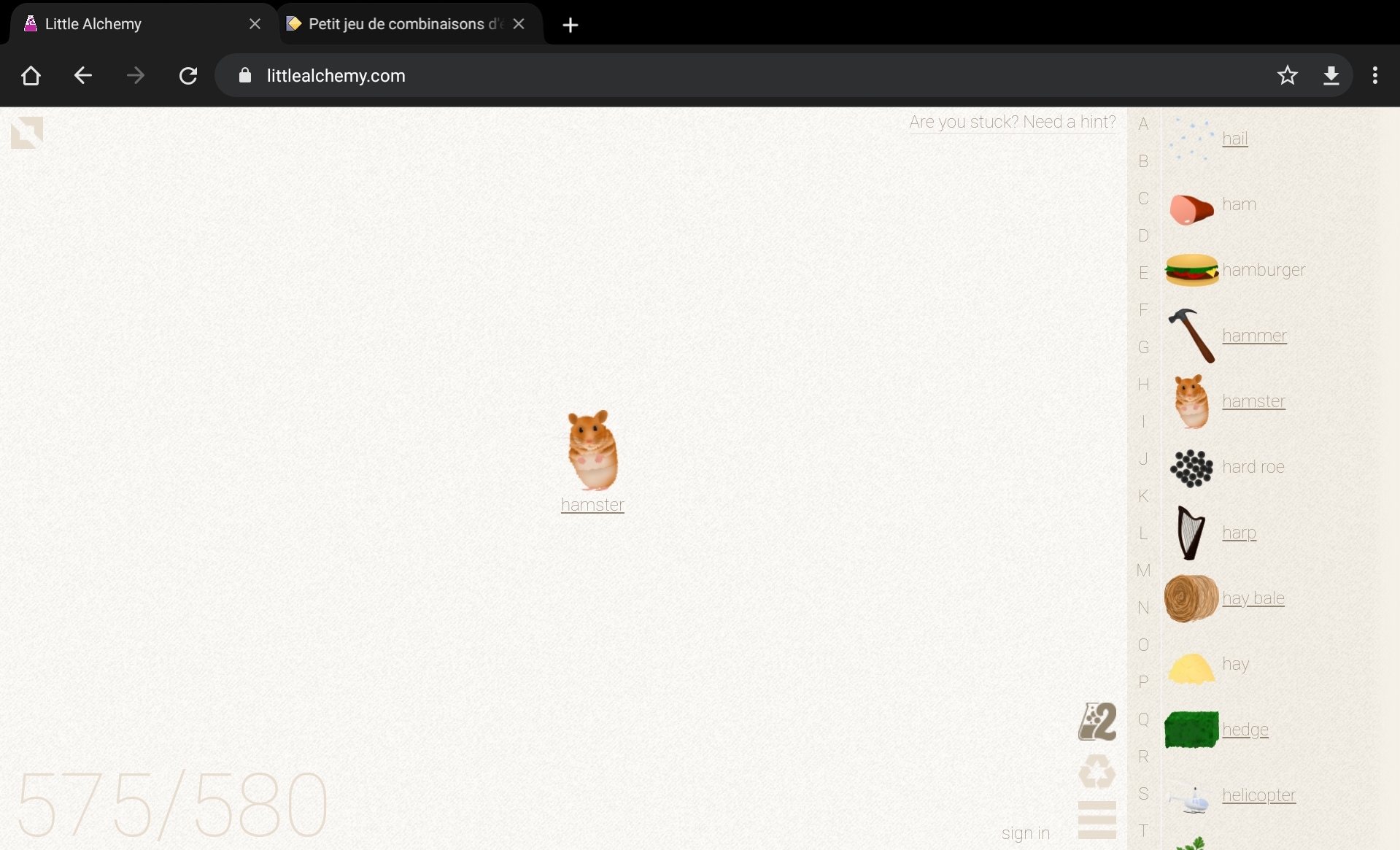Toggle fullscreen with the top-left arrow icon
This screenshot has height=850, width=1400.
pyautogui.click(x=27, y=133)
